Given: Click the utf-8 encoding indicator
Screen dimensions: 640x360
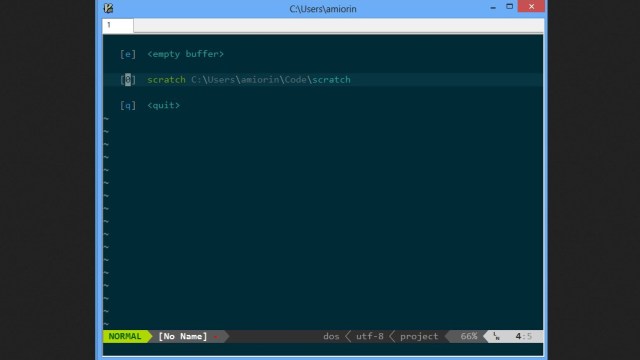Looking at the screenshot, I should coord(369,336).
